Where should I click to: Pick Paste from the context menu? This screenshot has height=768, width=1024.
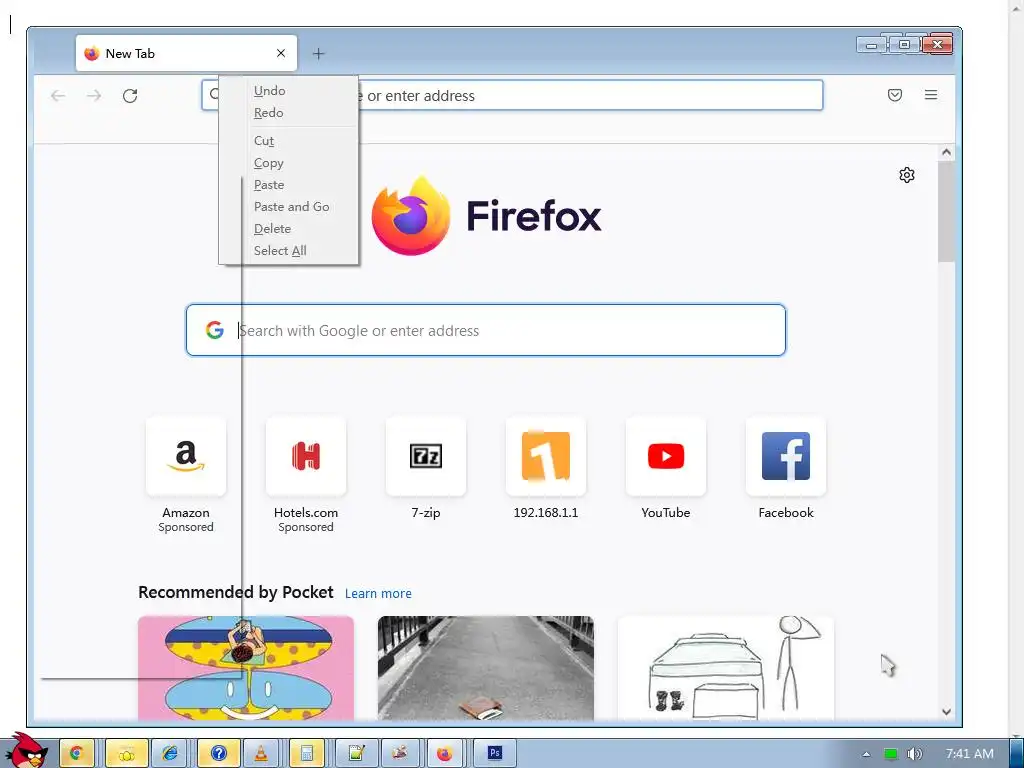[269, 185]
